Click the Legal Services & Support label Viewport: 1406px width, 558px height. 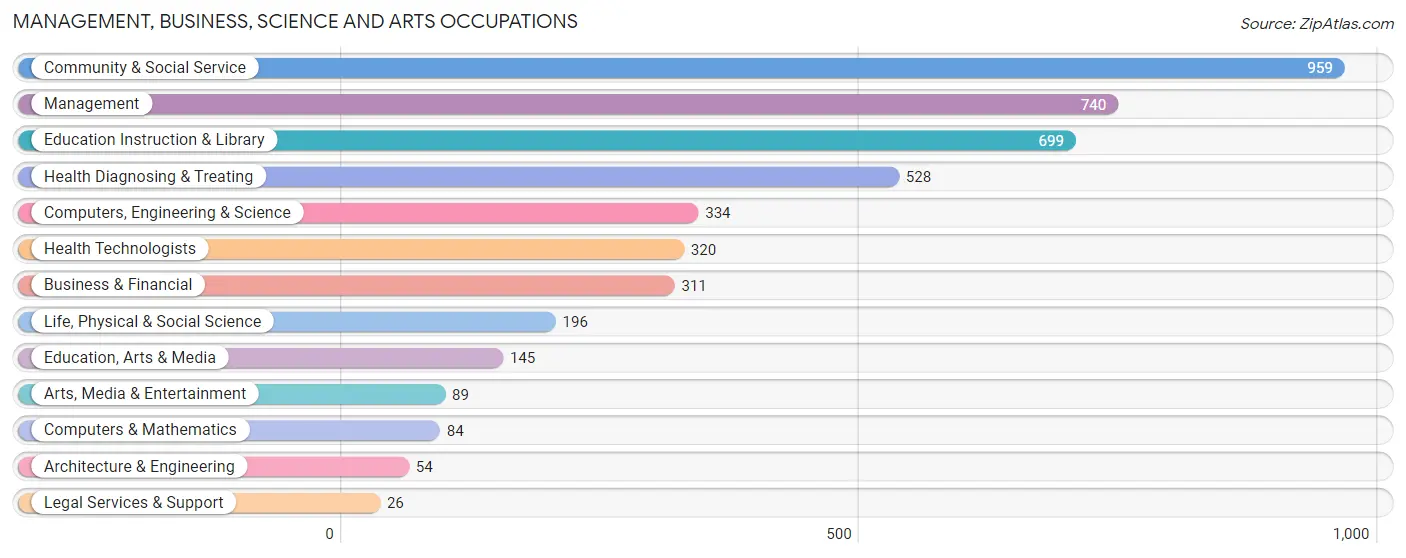click(x=134, y=503)
